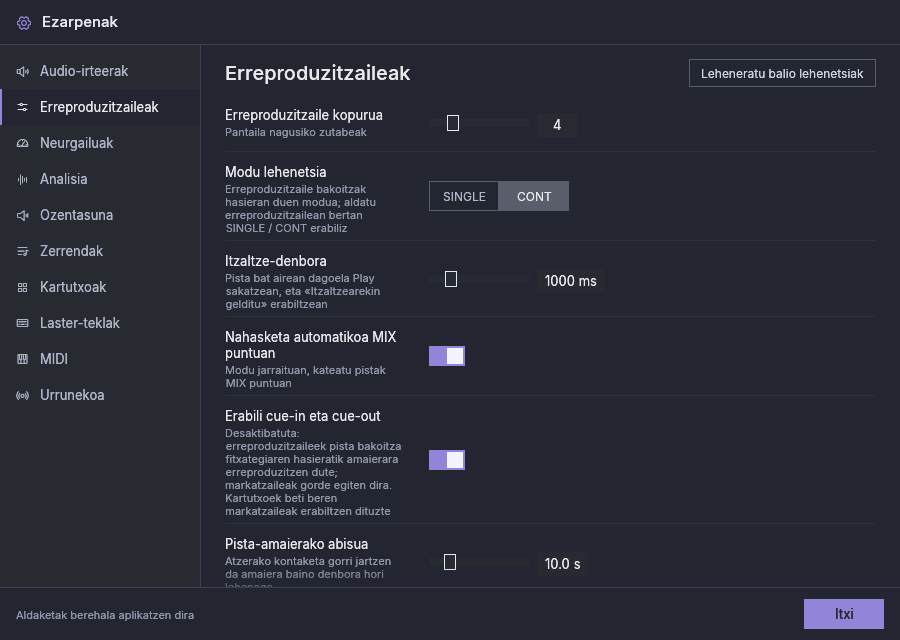Click the Erreproduzitzaileak page heading
Screen dimensions: 900x640
tap(317, 73)
